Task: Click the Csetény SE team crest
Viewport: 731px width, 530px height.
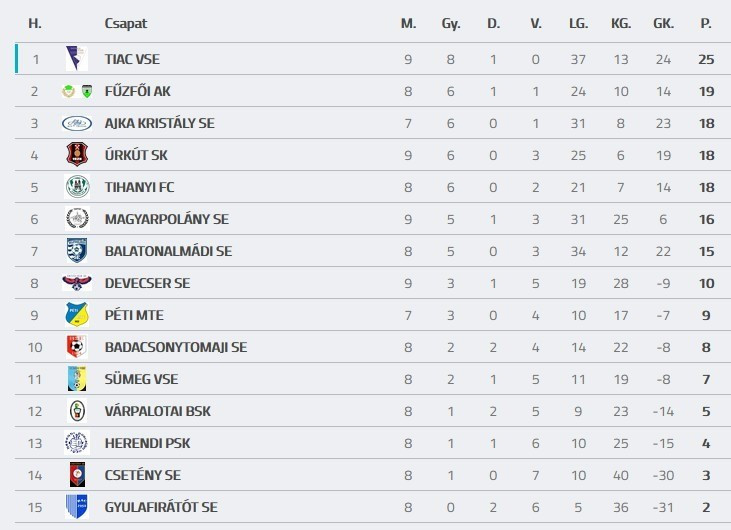Action: 76,475
